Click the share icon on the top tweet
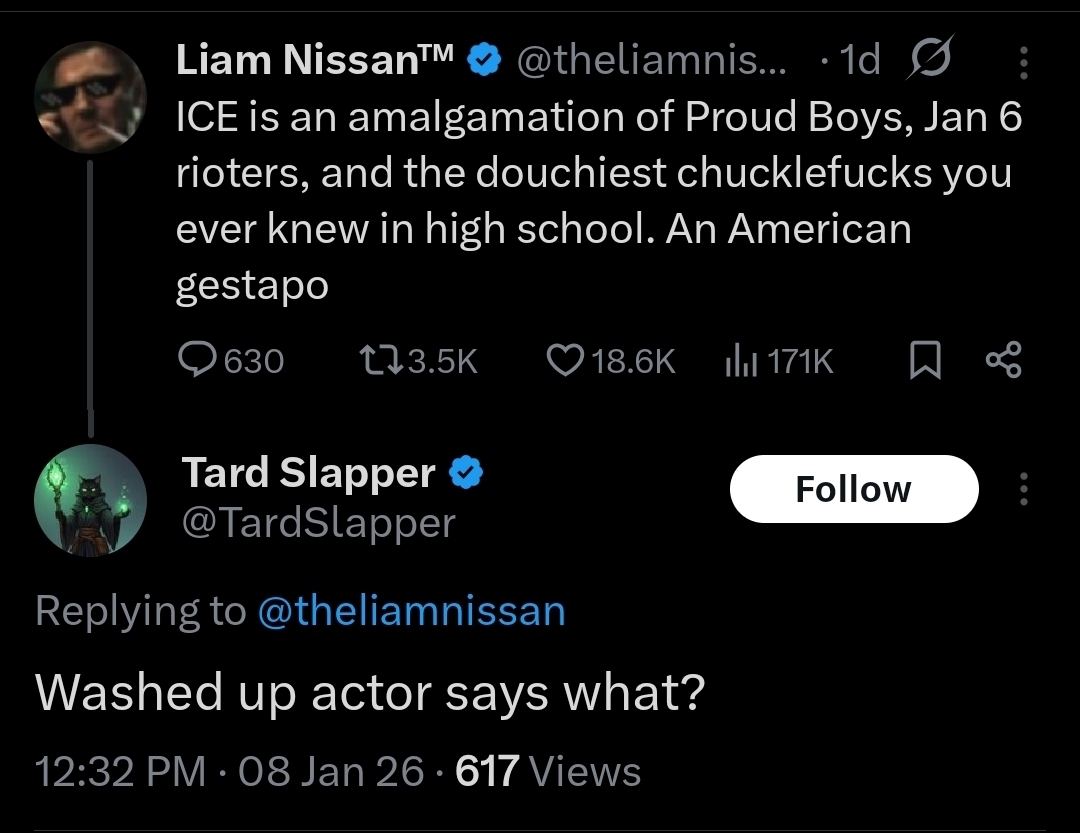This screenshot has width=1080, height=833. pyautogui.click(x=1003, y=360)
